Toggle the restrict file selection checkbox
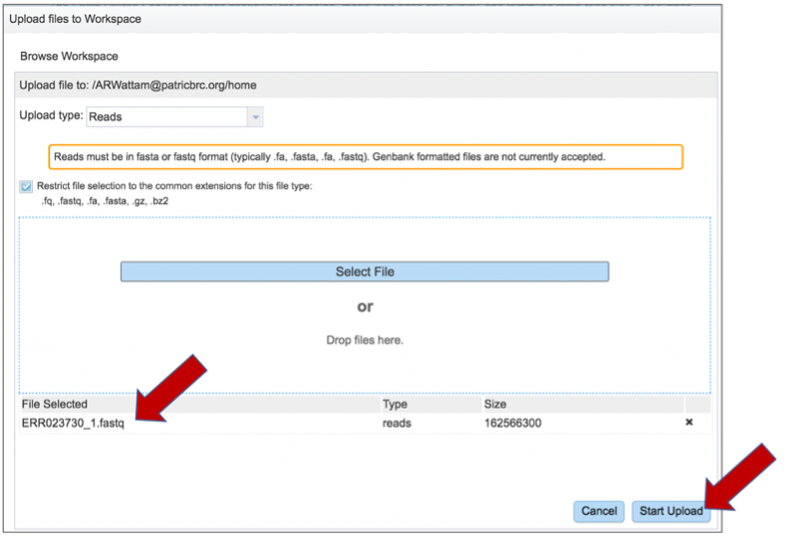The height and width of the screenshot is (540, 812). [x=26, y=186]
